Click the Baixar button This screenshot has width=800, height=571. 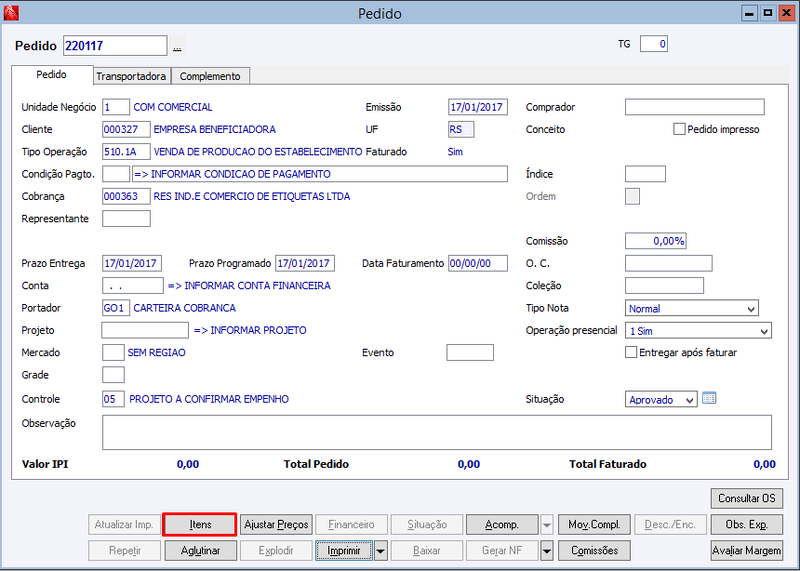pyautogui.click(x=427, y=551)
